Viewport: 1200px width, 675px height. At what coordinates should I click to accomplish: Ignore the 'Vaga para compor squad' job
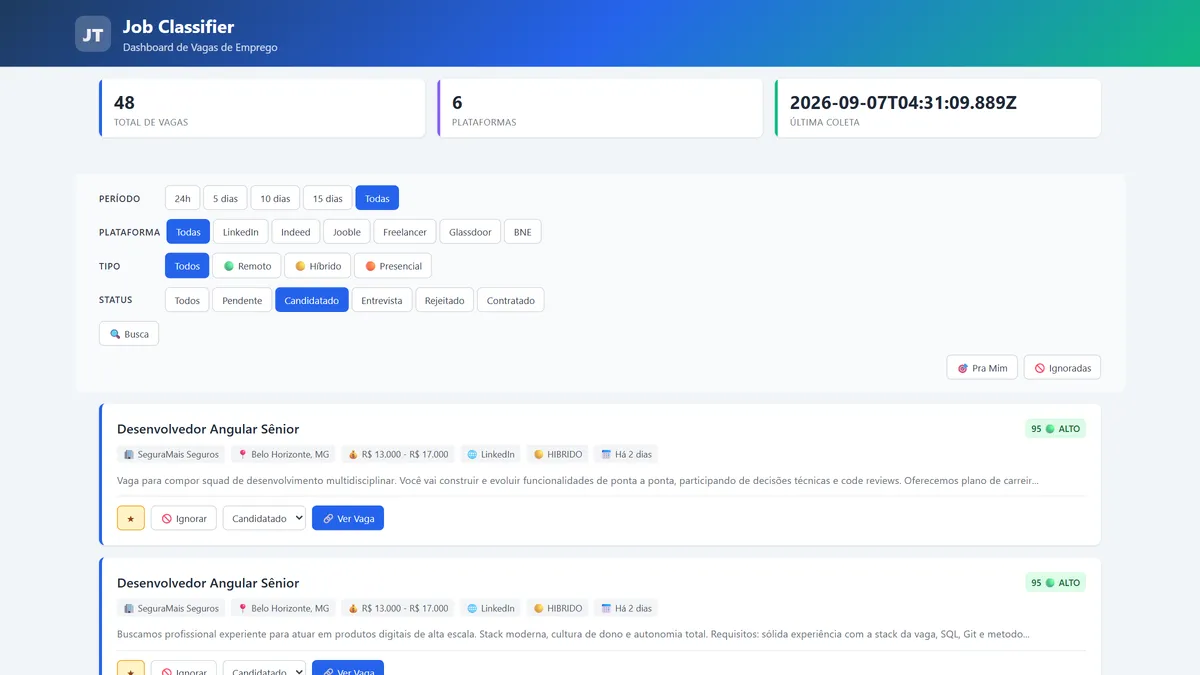tap(184, 518)
